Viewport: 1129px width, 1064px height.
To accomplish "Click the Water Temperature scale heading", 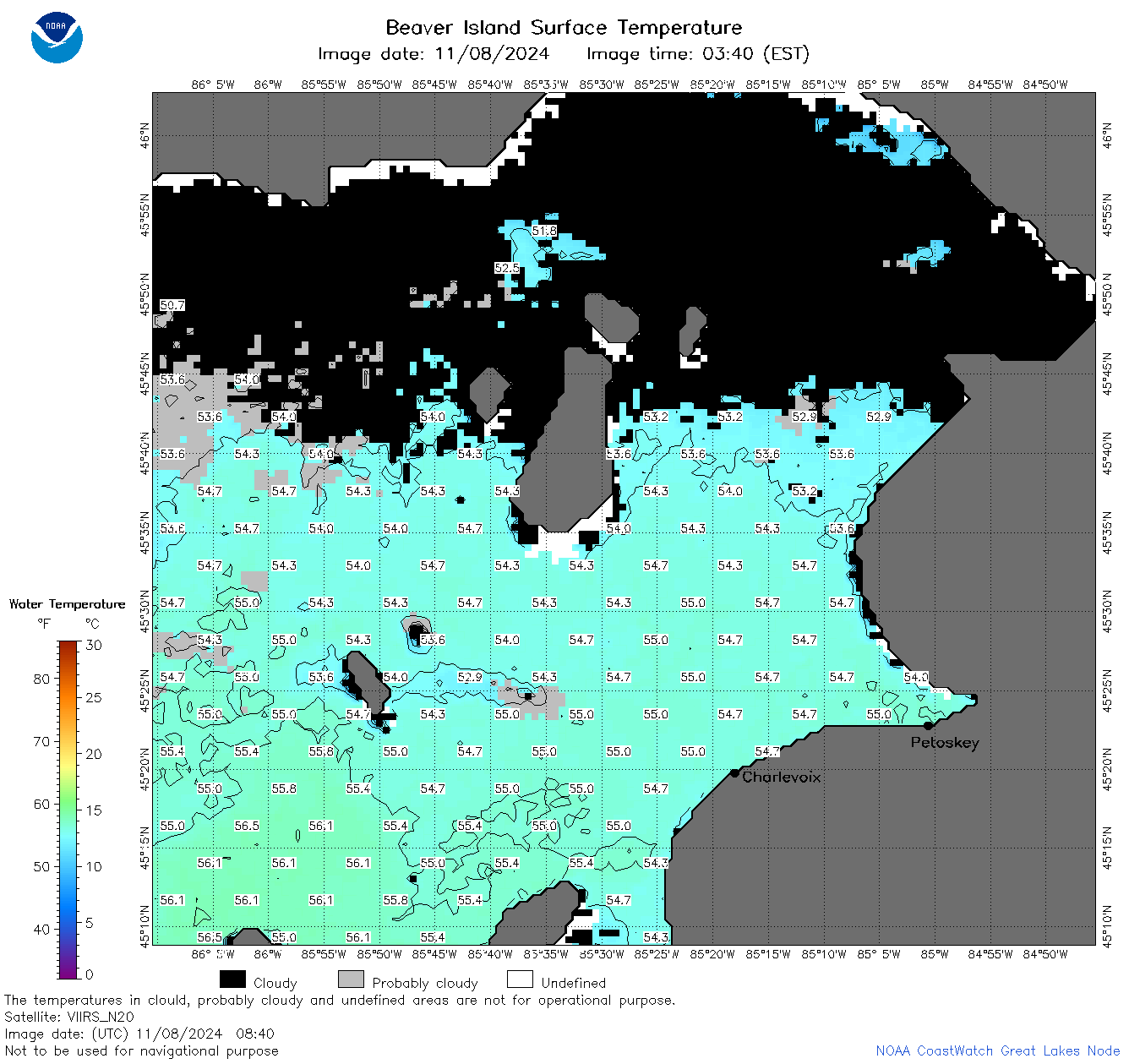I will 67,604.
